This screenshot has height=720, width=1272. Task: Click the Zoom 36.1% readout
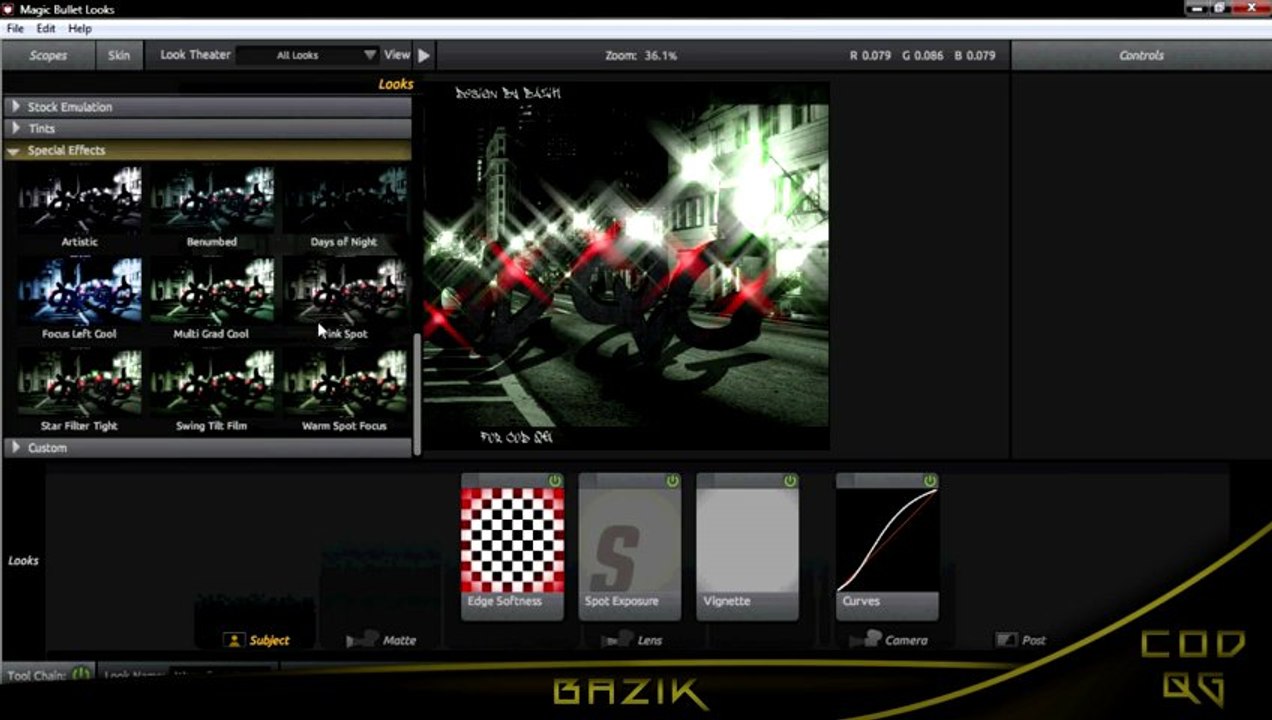coord(641,55)
